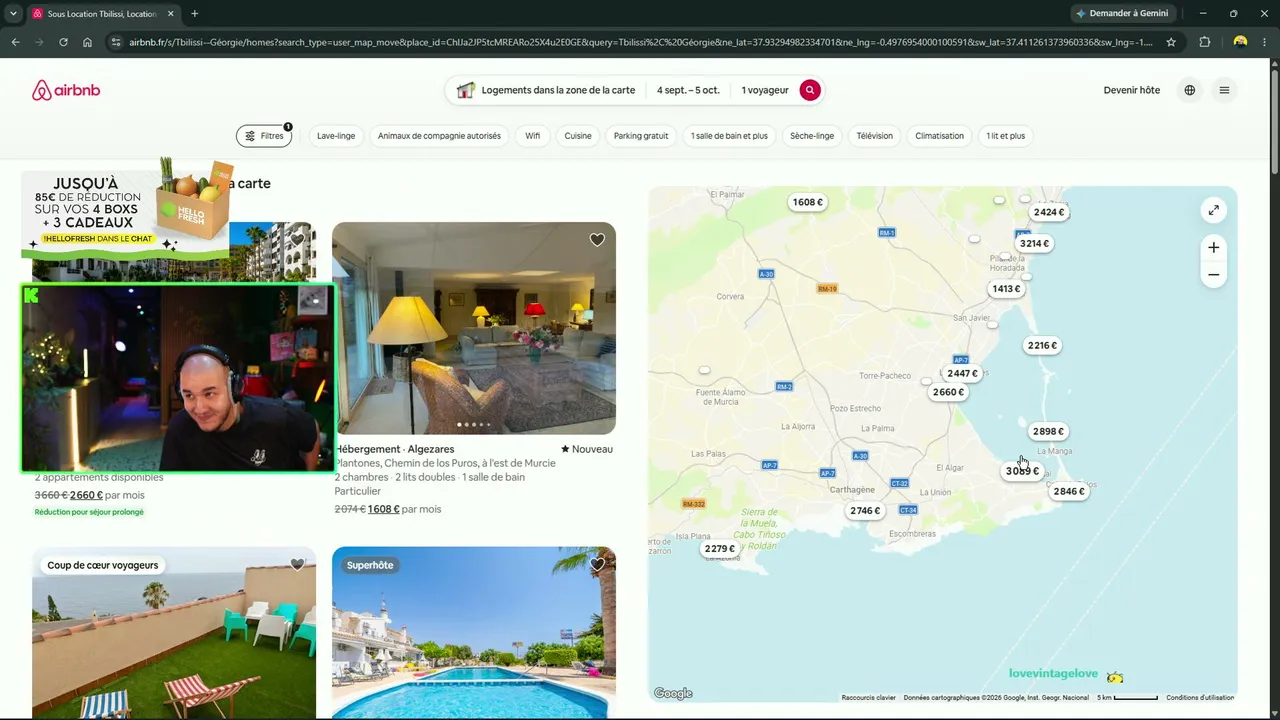
Task: Click the red search magnifier button
Action: pyautogui.click(x=810, y=90)
